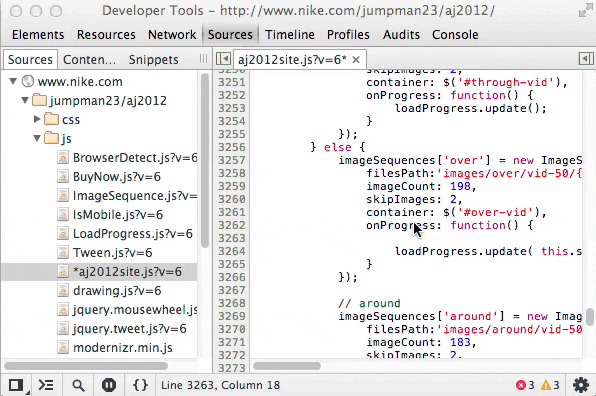Set breakpoint on line number 3264
The width and height of the screenshot is (596, 396).
coord(231,251)
